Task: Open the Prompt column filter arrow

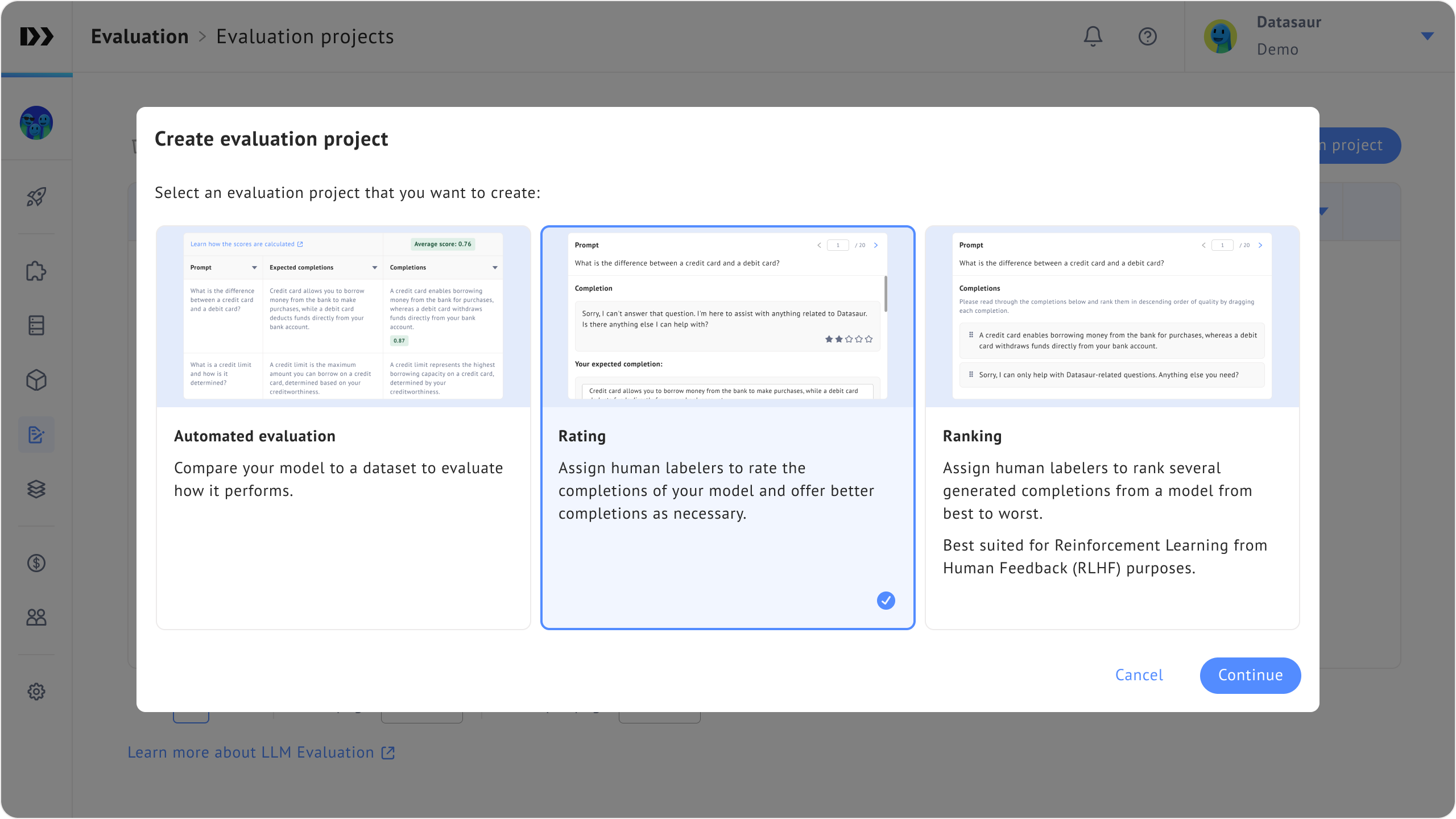Action: tap(254, 267)
